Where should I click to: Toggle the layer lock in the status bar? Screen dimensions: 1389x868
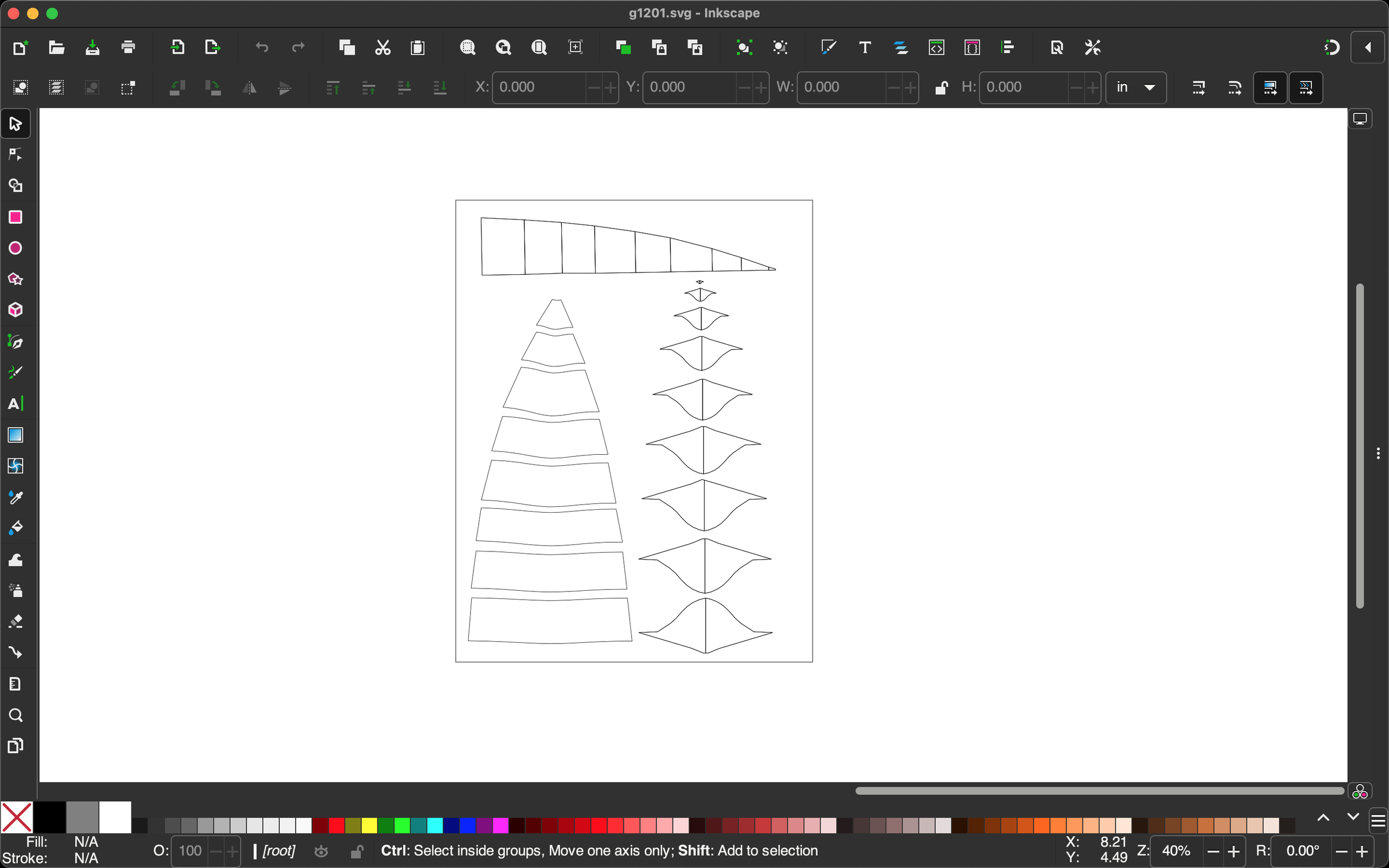357,851
